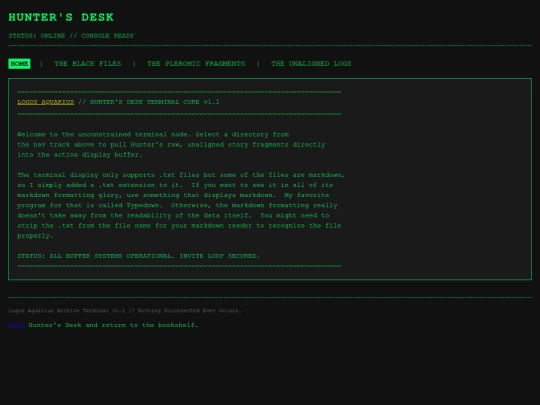Click the "The terminal display only supports .txt files" line
This screenshot has width=540, height=405.
click(181, 175)
